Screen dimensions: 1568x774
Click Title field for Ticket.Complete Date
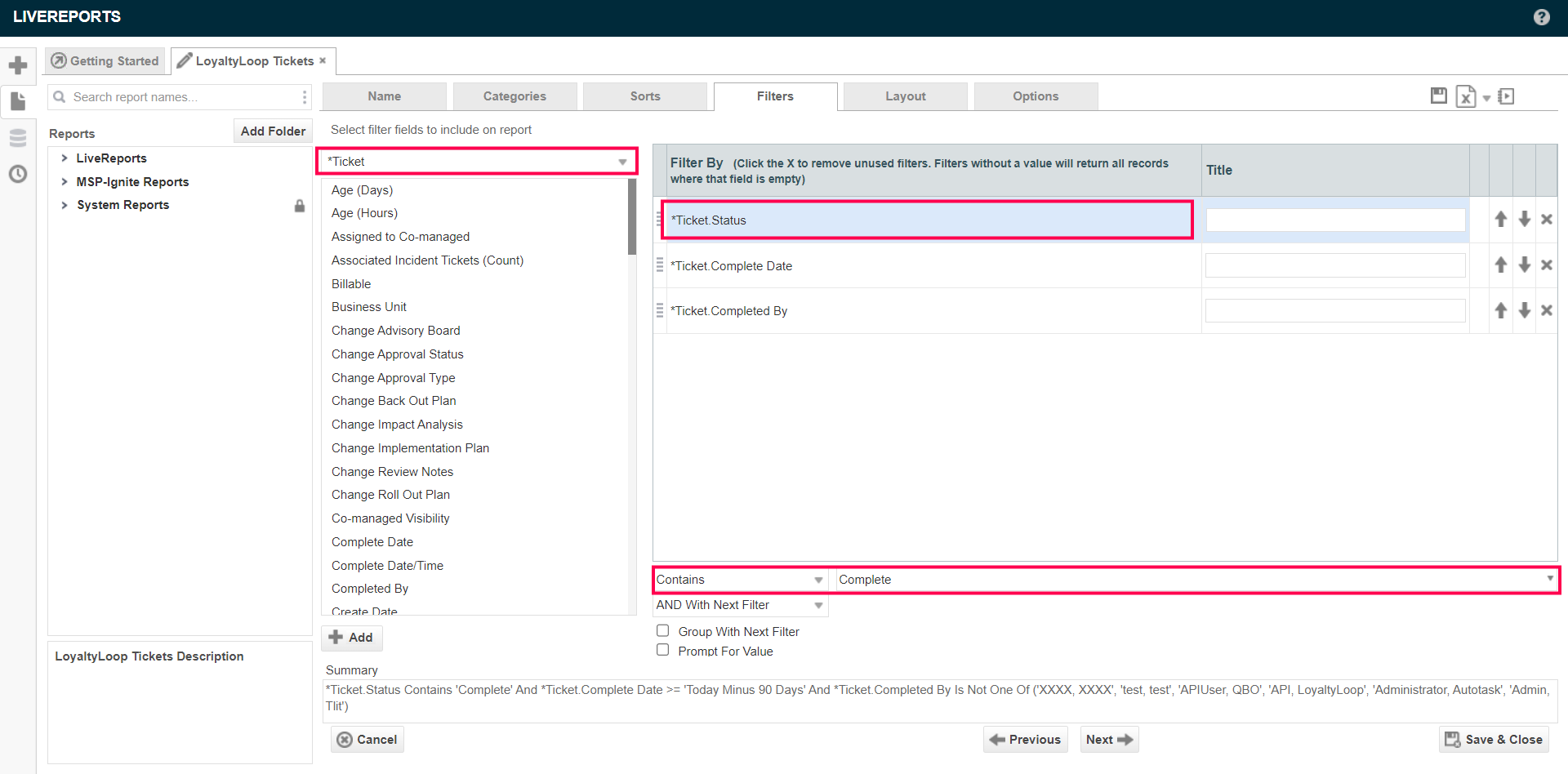click(x=1335, y=265)
